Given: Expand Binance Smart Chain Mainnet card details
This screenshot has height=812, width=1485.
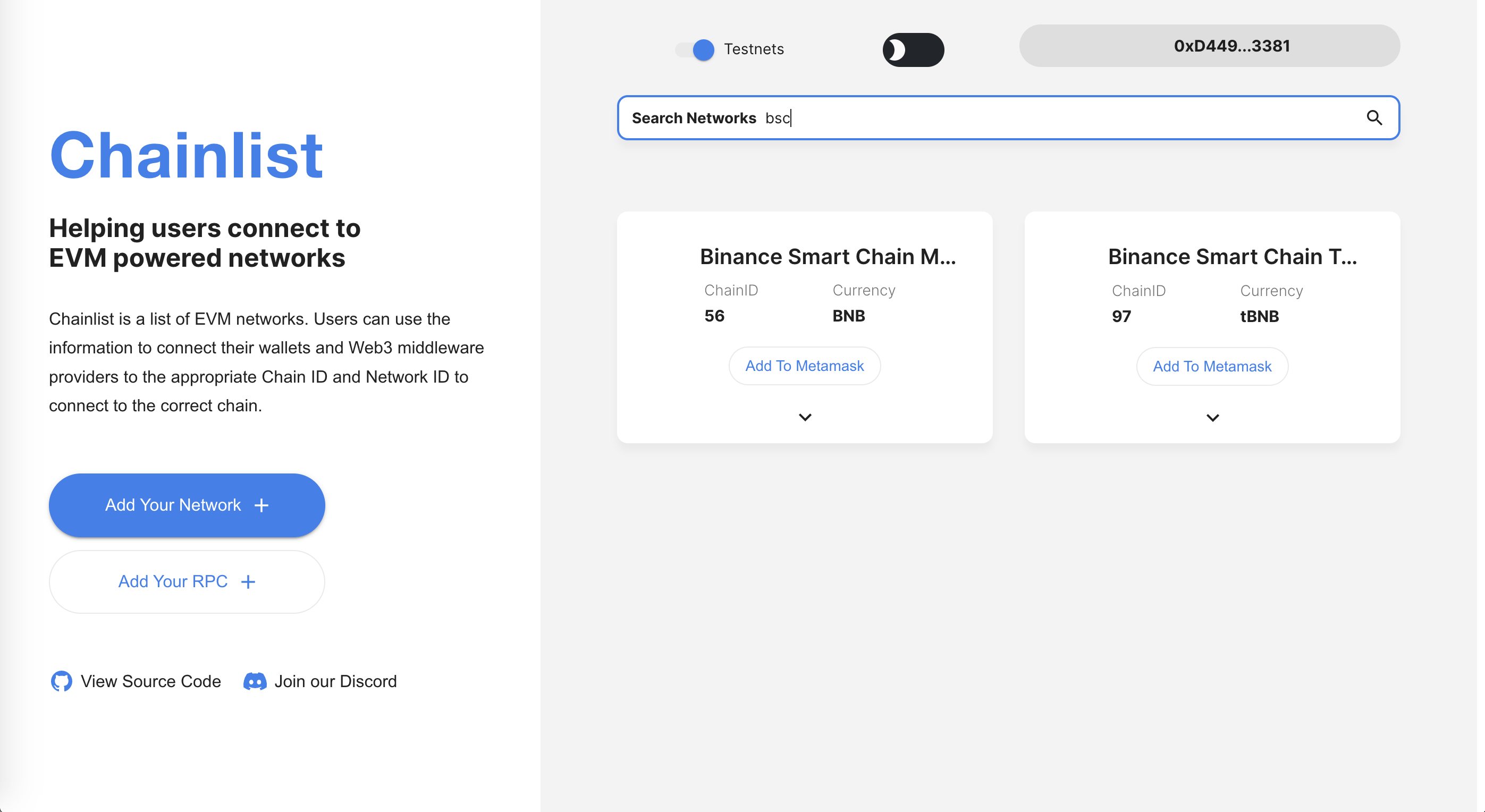Looking at the screenshot, I should (x=805, y=417).
